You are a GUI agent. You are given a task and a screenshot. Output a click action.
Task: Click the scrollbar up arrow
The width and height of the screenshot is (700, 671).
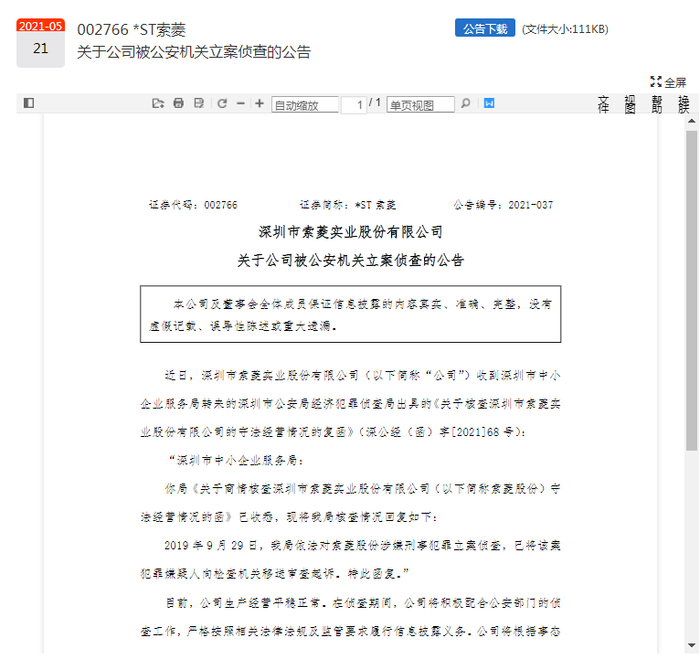point(692,121)
